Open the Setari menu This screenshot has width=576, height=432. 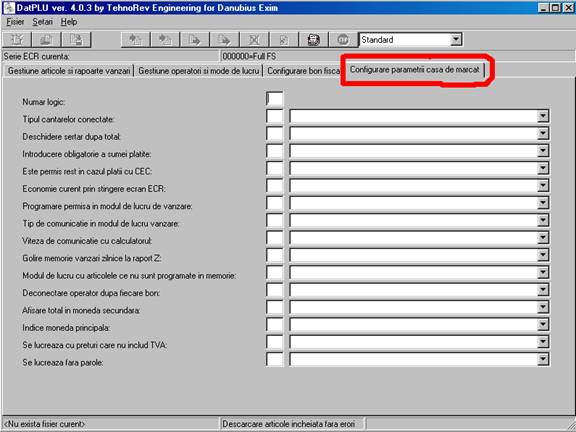43,22
